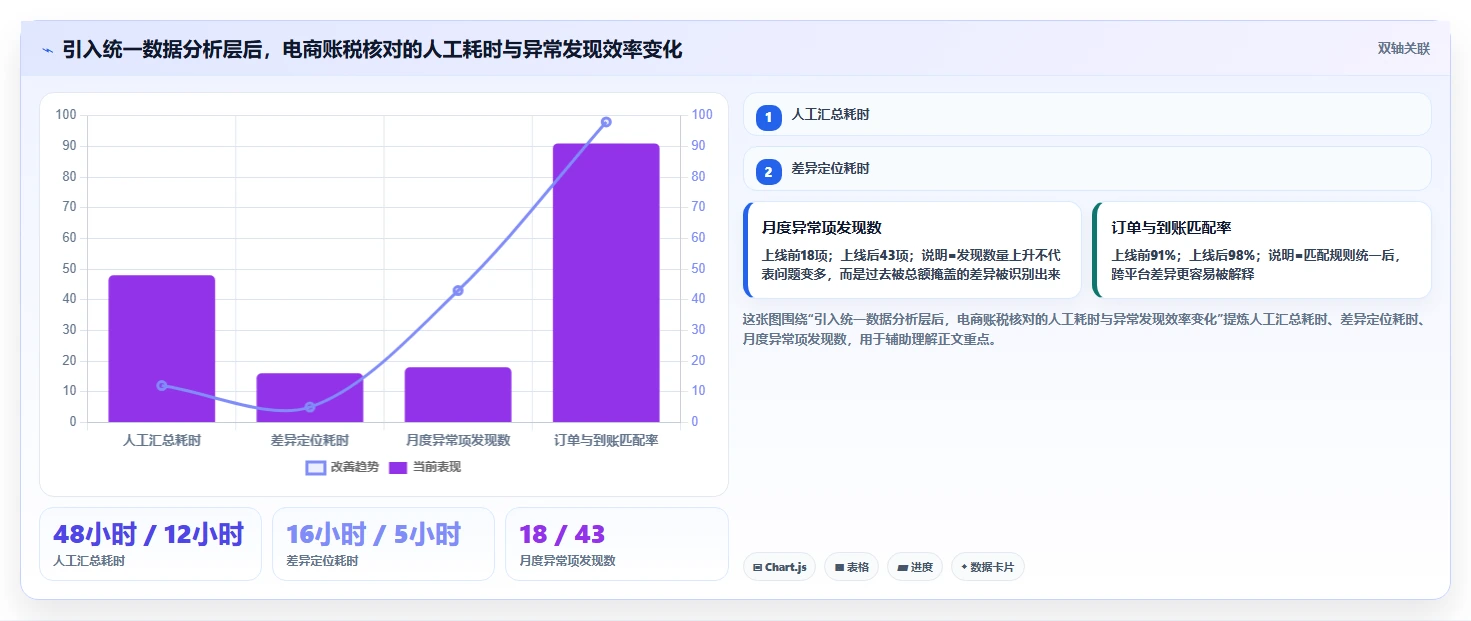
Task: Click the 人工汇总耗时 purple bar
Action: pyautogui.click(x=162, y=348)
